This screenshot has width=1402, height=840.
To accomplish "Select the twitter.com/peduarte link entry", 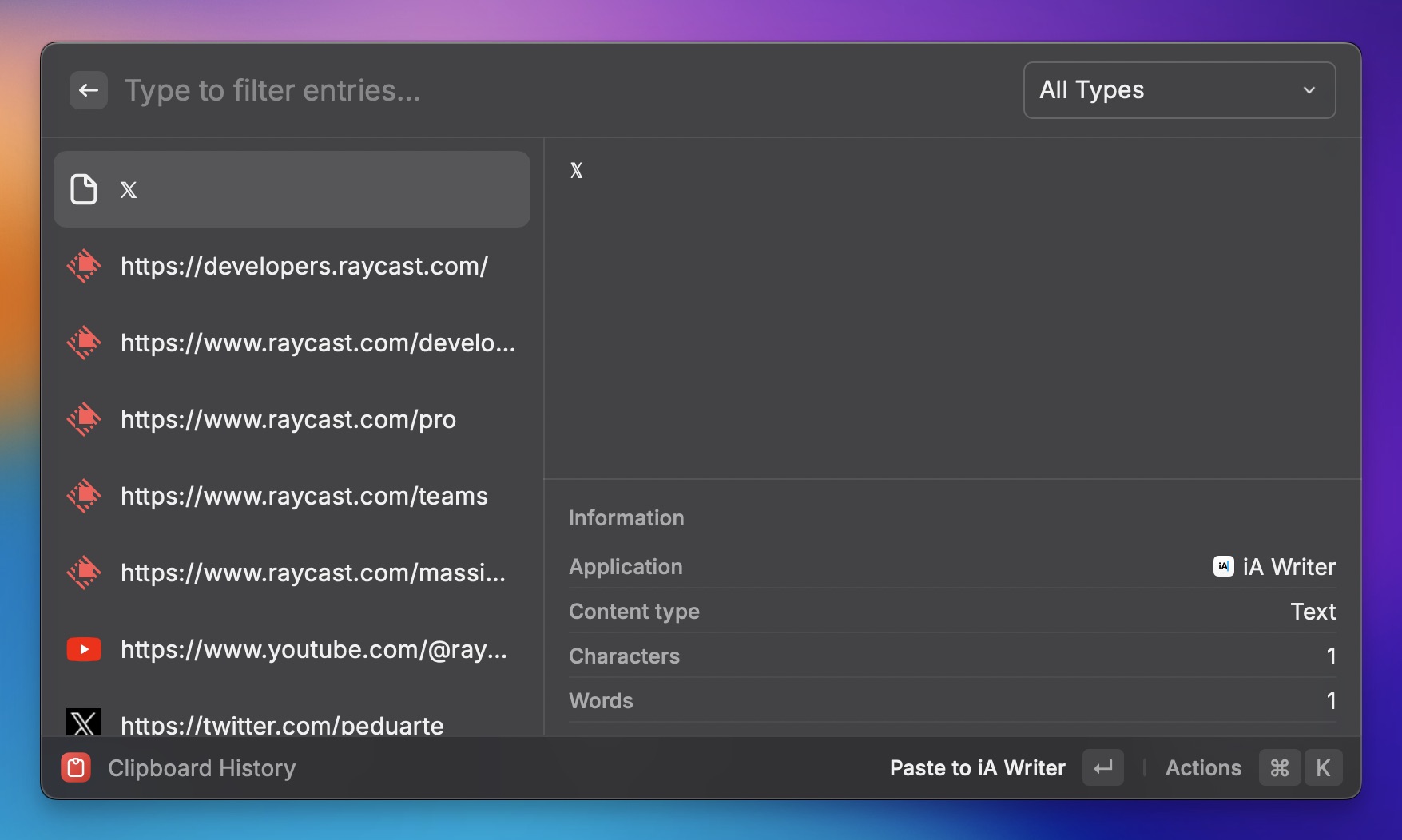I will coord(282,725).
